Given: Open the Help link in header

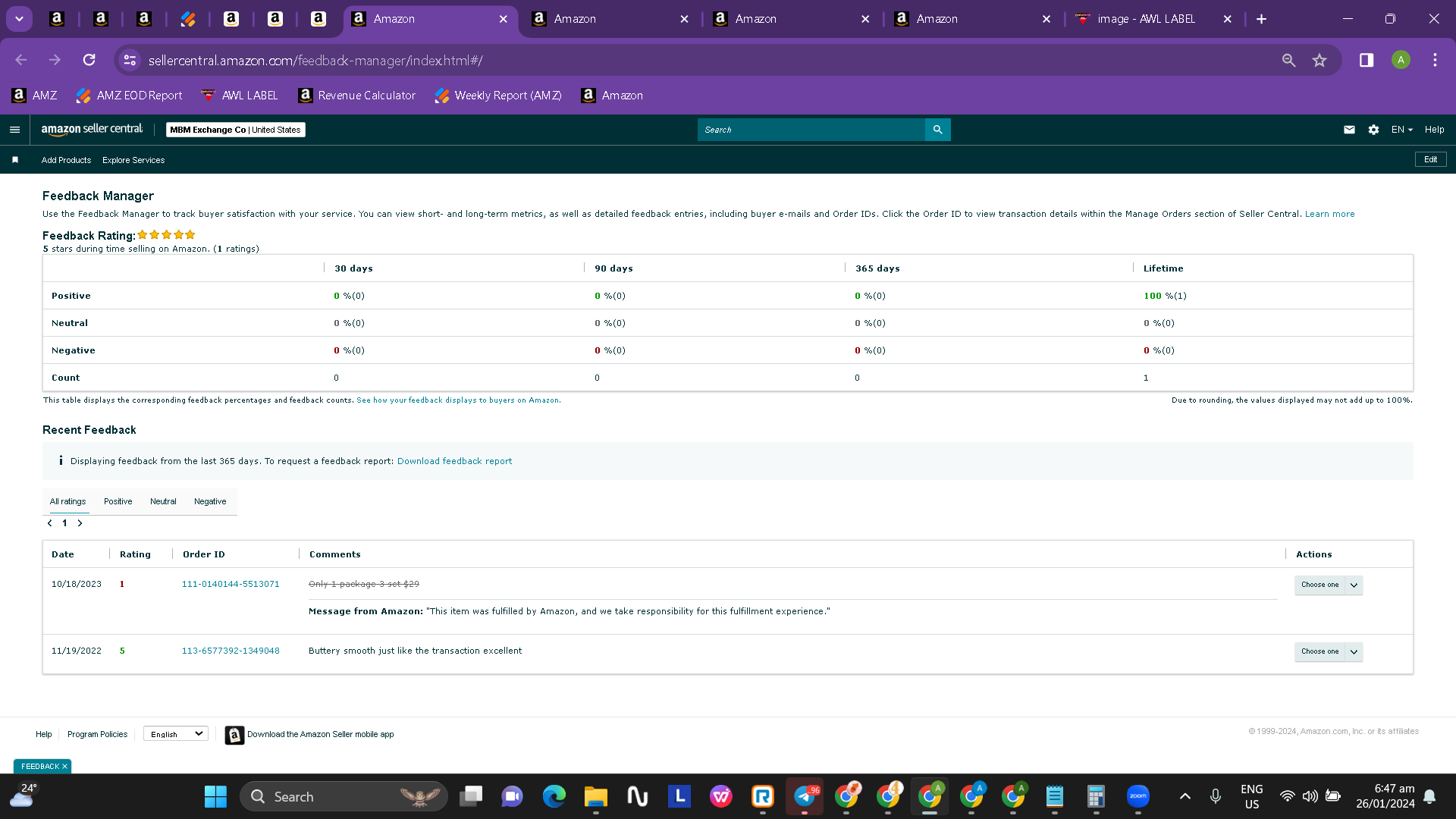Looking at the screenshot, I should (1434, 130).
